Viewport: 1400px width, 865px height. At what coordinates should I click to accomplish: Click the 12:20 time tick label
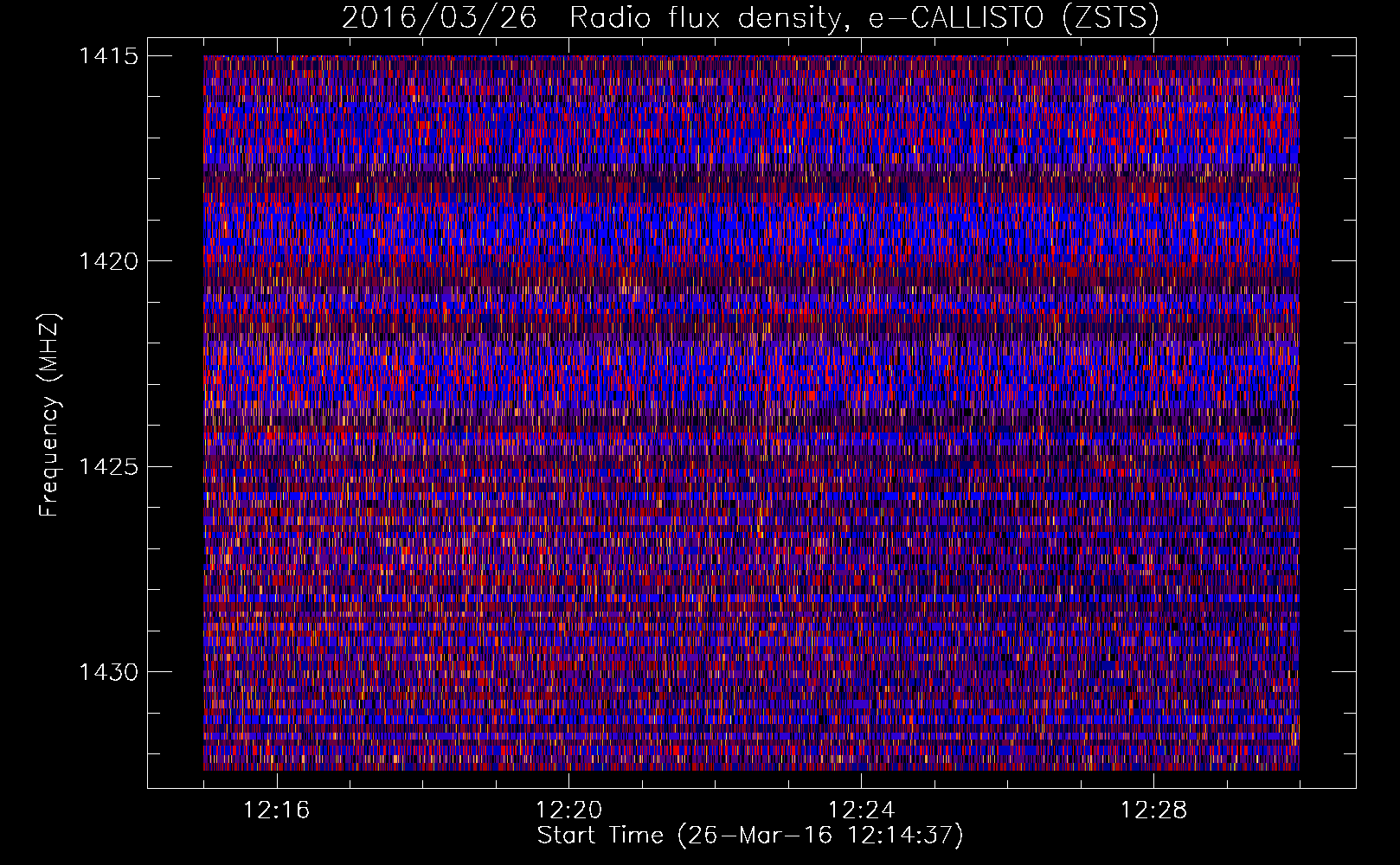pyautogui.click(x=569, y=811)
